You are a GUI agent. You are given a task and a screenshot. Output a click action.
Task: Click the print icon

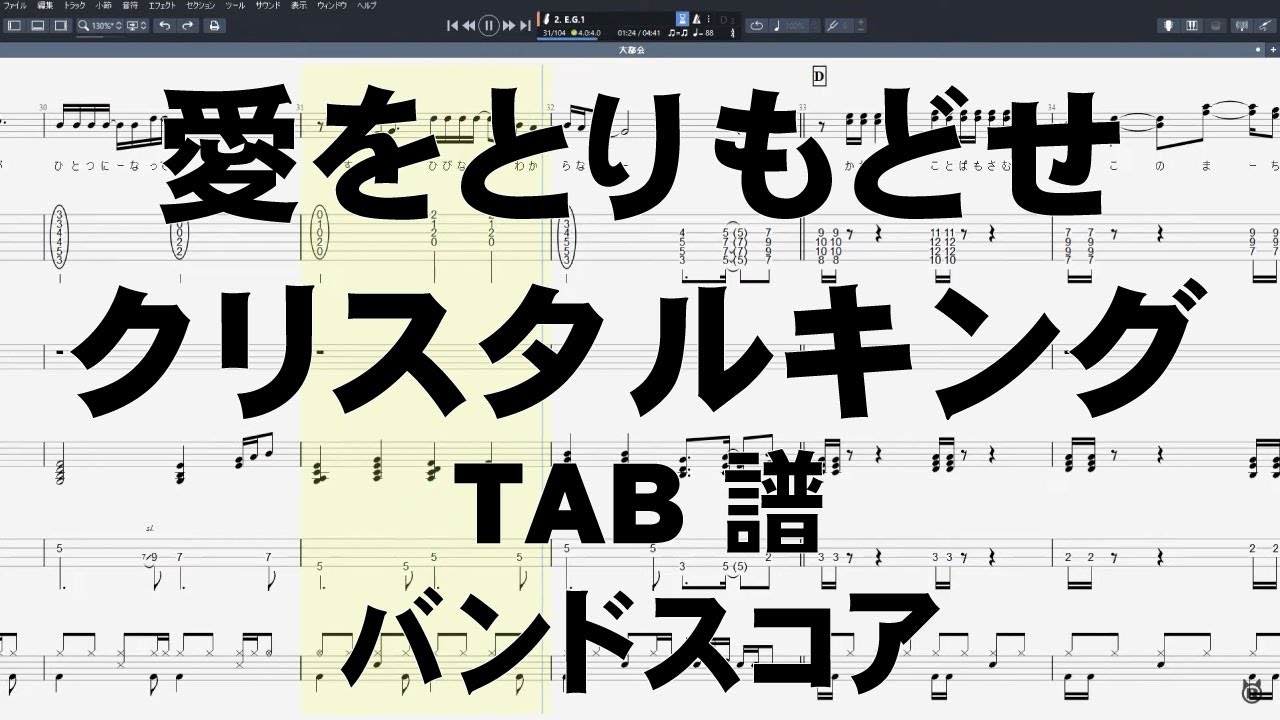[x=214, y=26]
